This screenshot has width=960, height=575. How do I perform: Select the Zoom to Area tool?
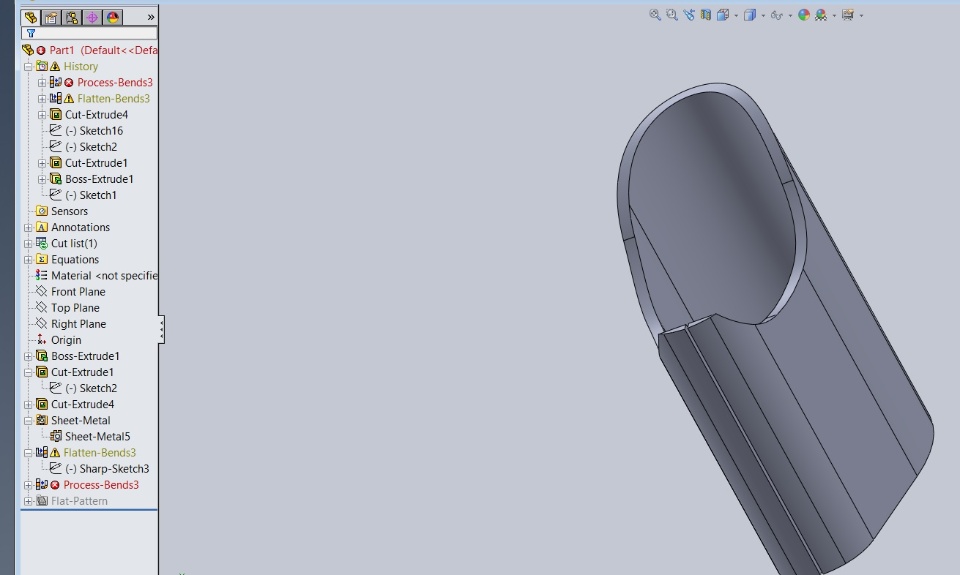point(672,15)
